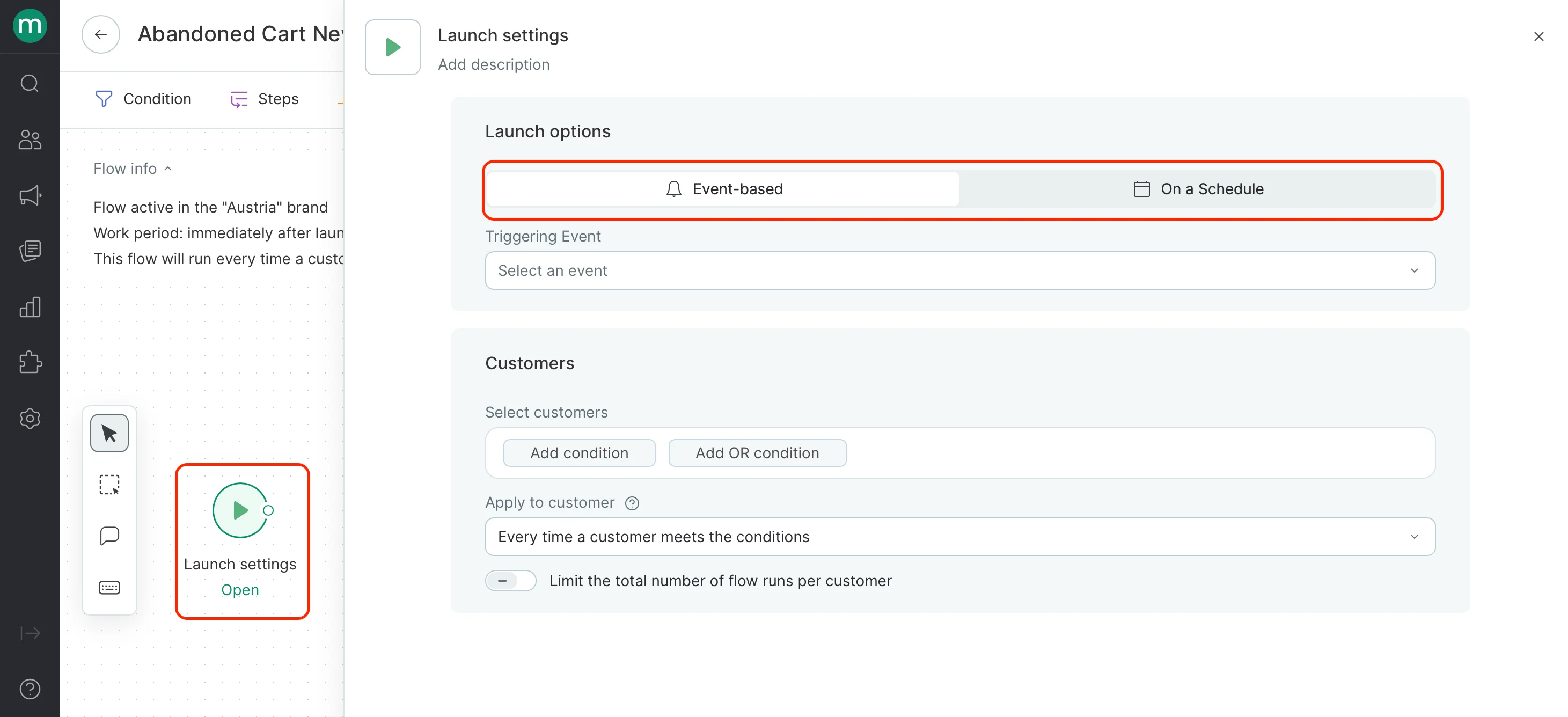
Task: Click Add description under the panel title
Action: point(494,64)
